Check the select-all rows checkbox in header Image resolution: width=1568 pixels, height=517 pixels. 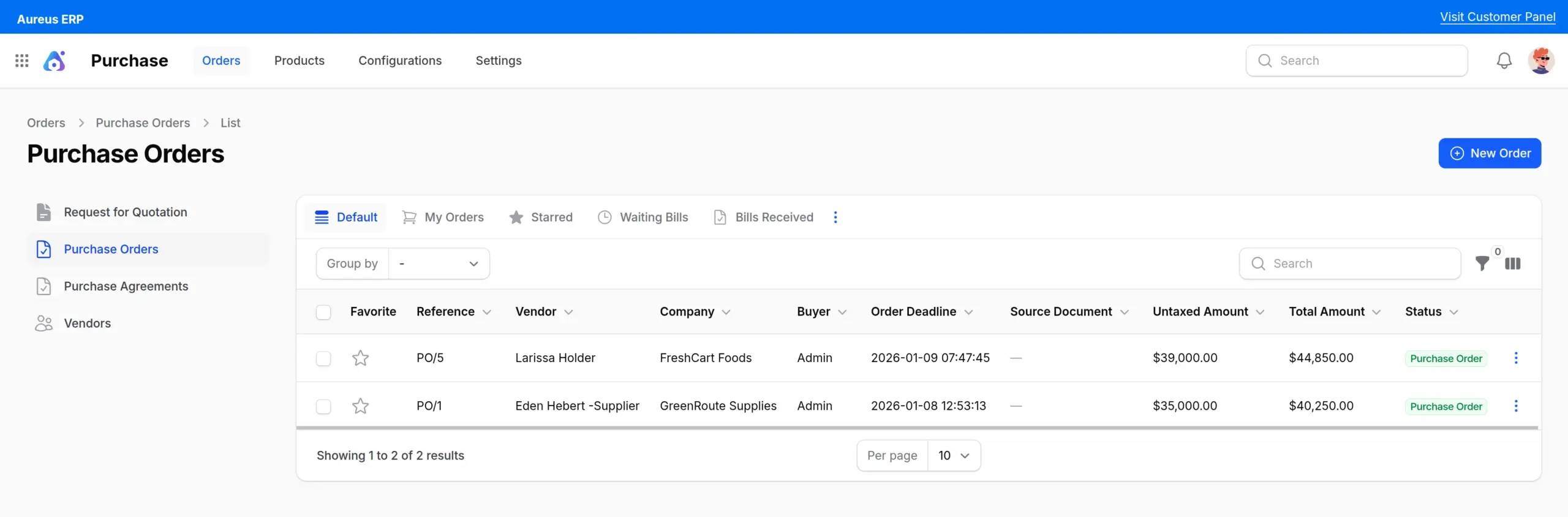pos(323,312)
